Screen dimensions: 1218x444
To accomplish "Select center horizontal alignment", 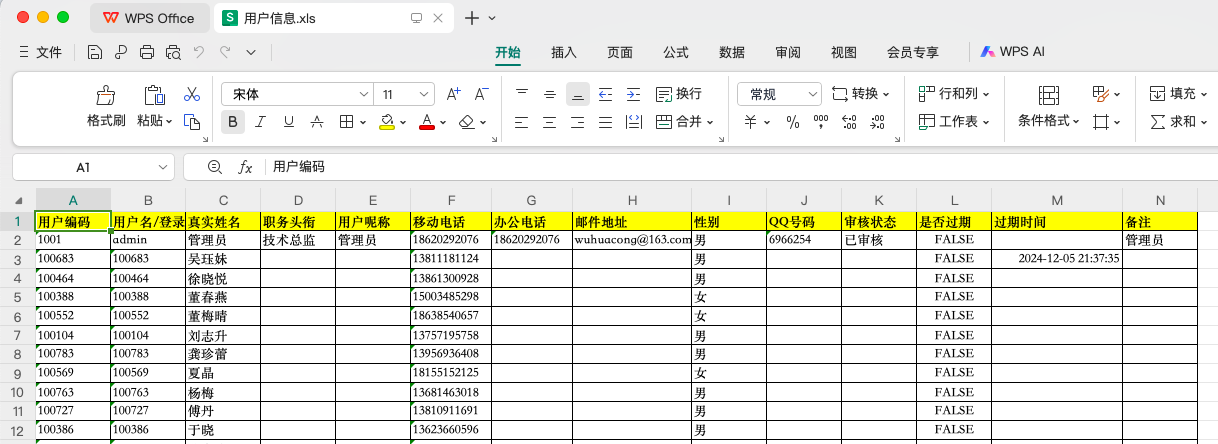I will tap(549, 122).
